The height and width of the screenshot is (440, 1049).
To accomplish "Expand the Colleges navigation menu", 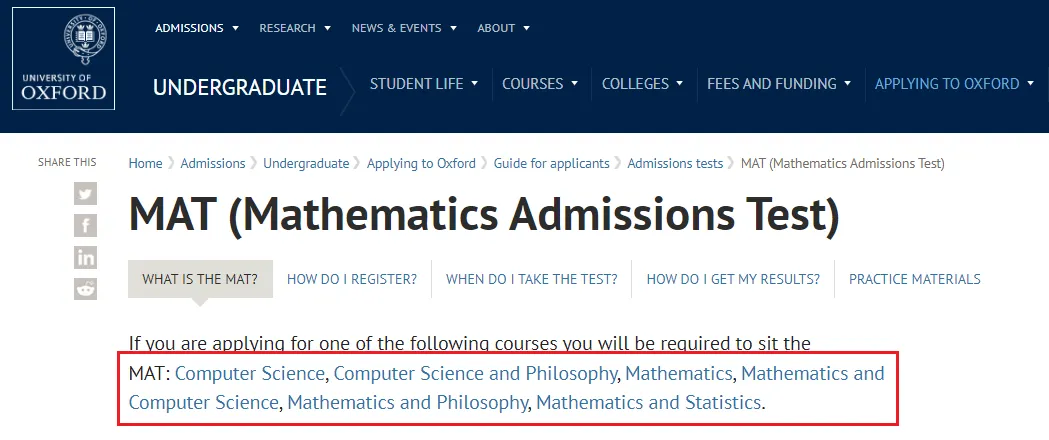I will 642,84.
